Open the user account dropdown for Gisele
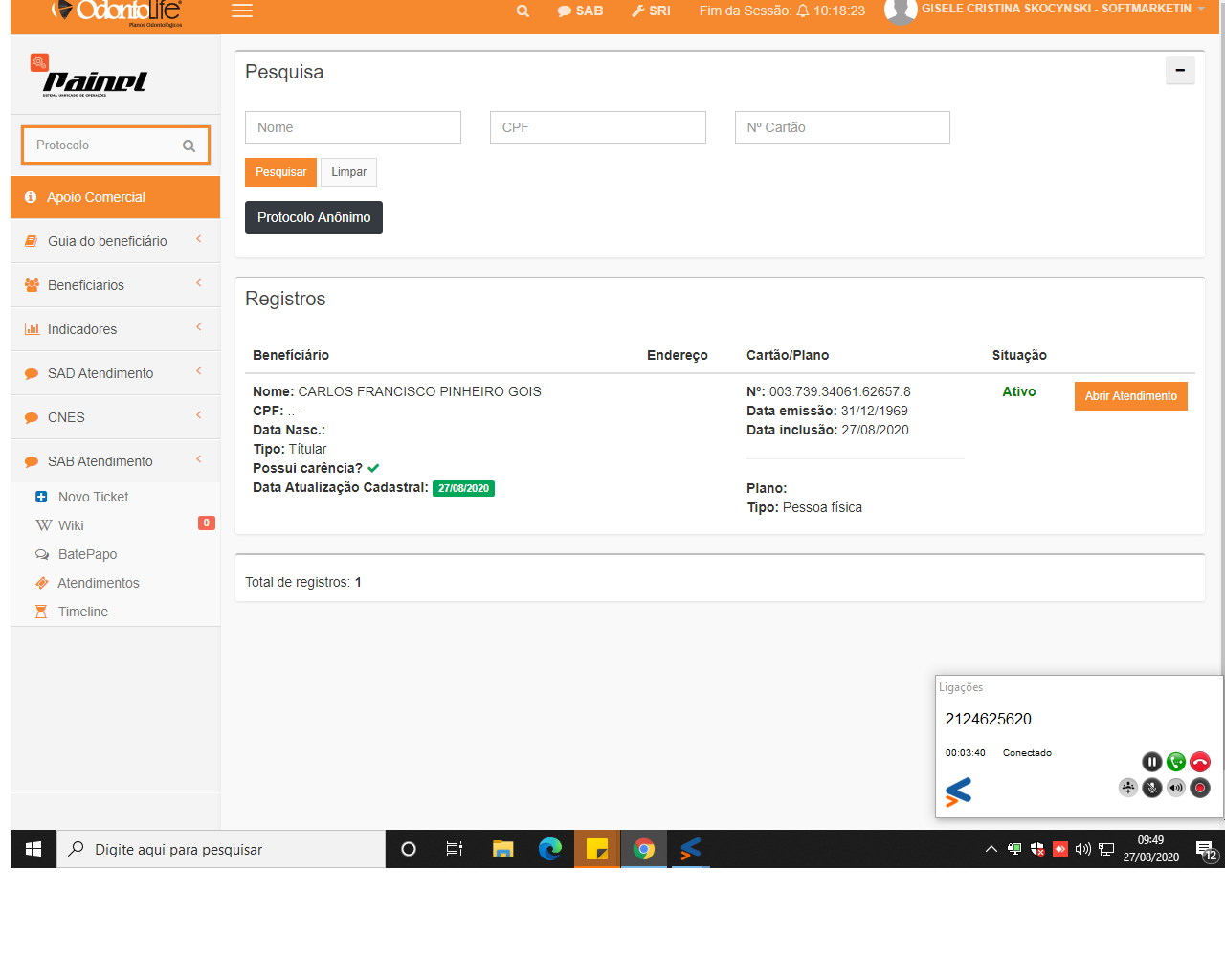The image size is (1225, 980). [1053, 10]
